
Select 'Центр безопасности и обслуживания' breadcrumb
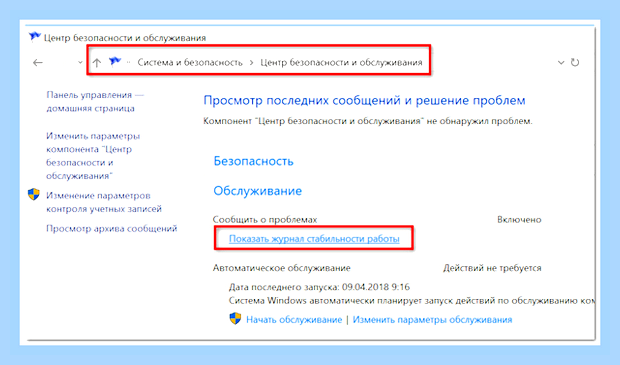pyautogui.click(x=341, y=62)
